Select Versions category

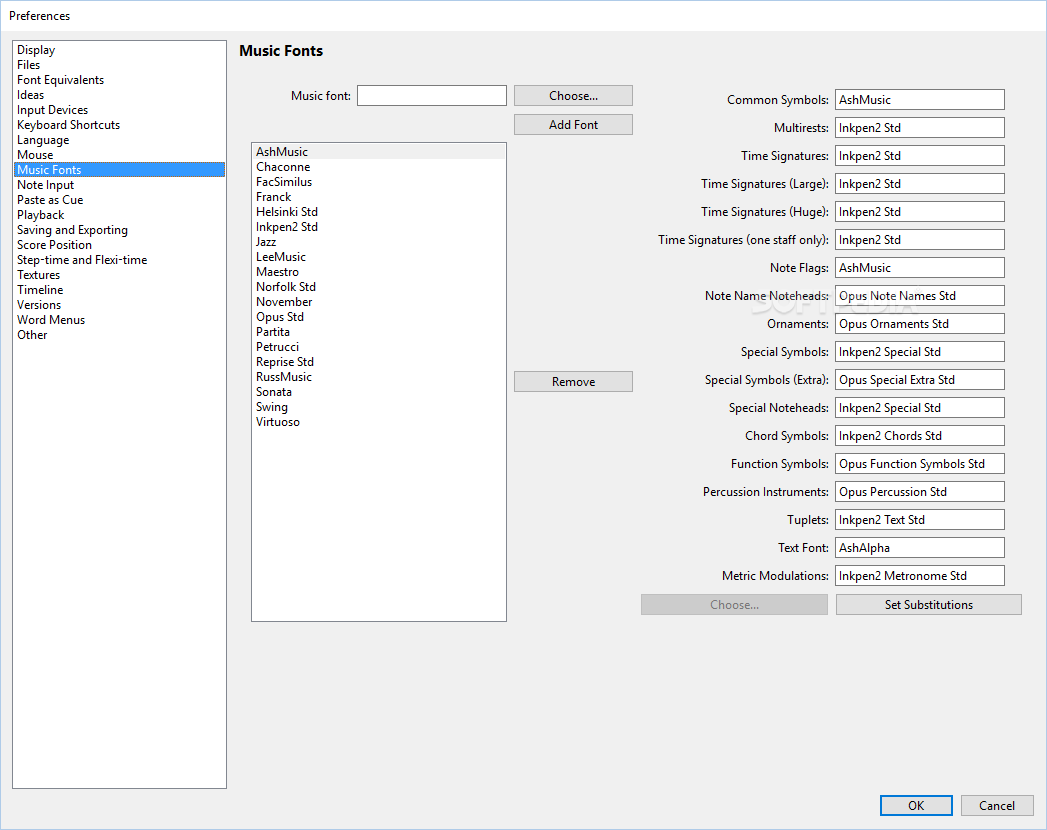tap(119, 305)
